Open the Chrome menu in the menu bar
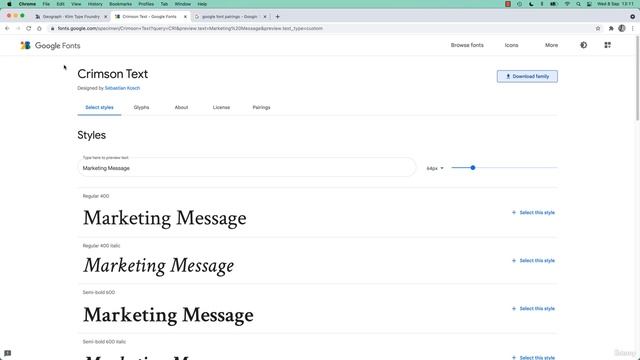 [x=27, y=4]
